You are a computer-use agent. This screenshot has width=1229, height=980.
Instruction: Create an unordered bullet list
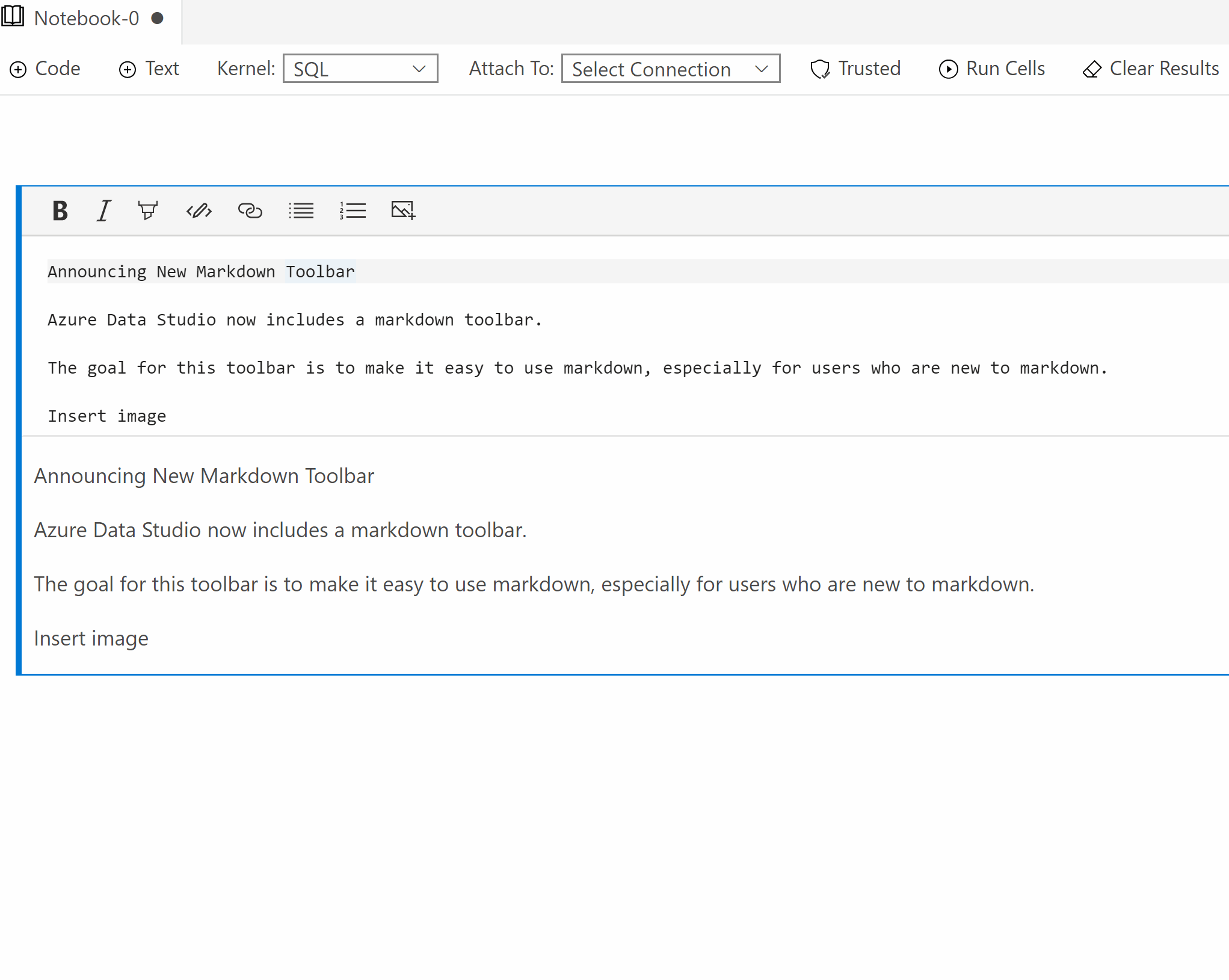[301, 211]
